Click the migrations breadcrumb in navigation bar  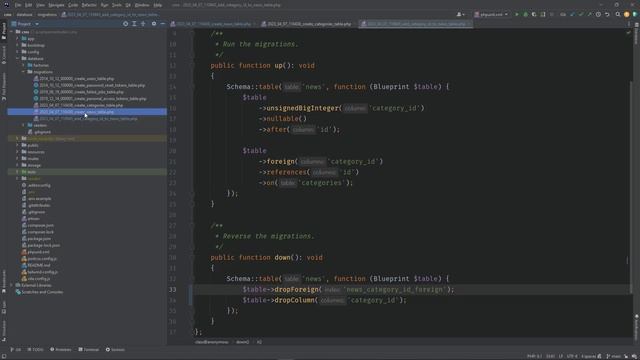point(47,14)
